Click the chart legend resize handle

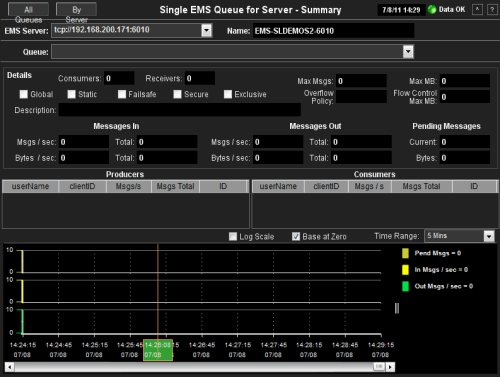[x=397, y=308]
